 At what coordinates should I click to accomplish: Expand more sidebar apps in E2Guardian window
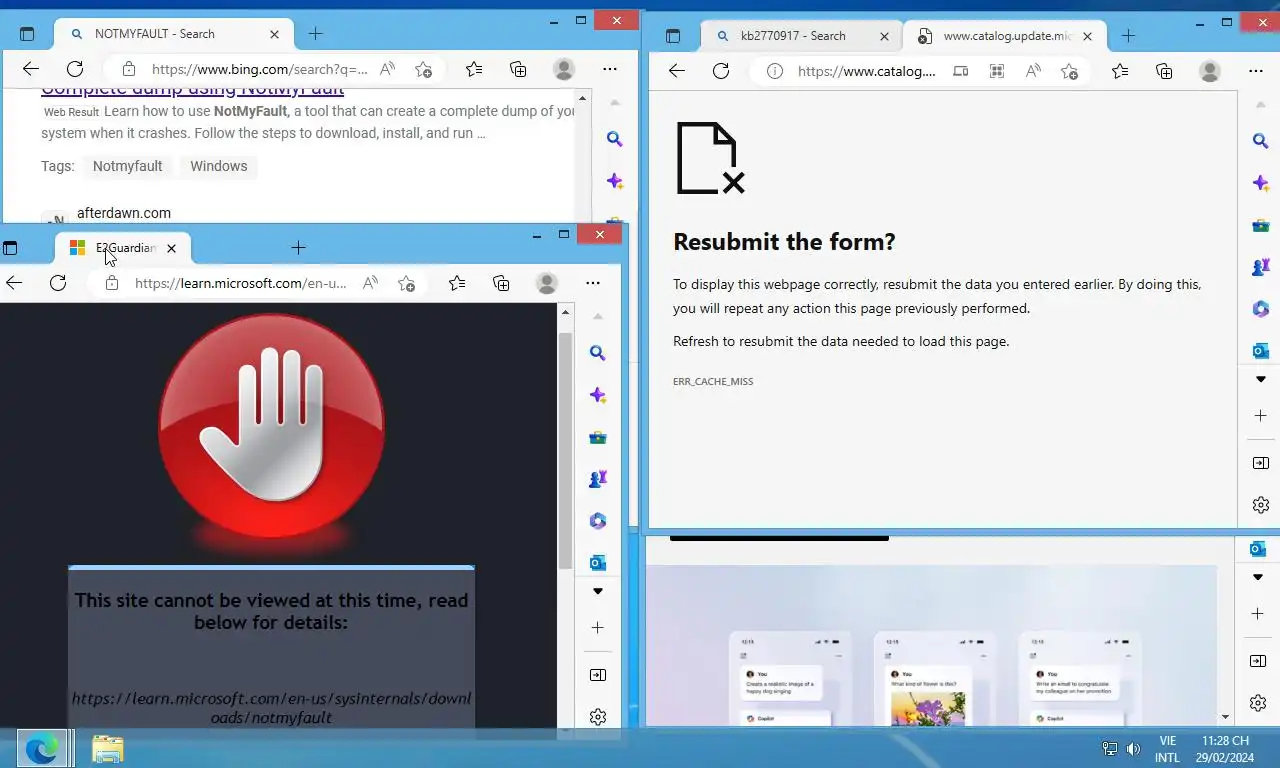[598, 592]
